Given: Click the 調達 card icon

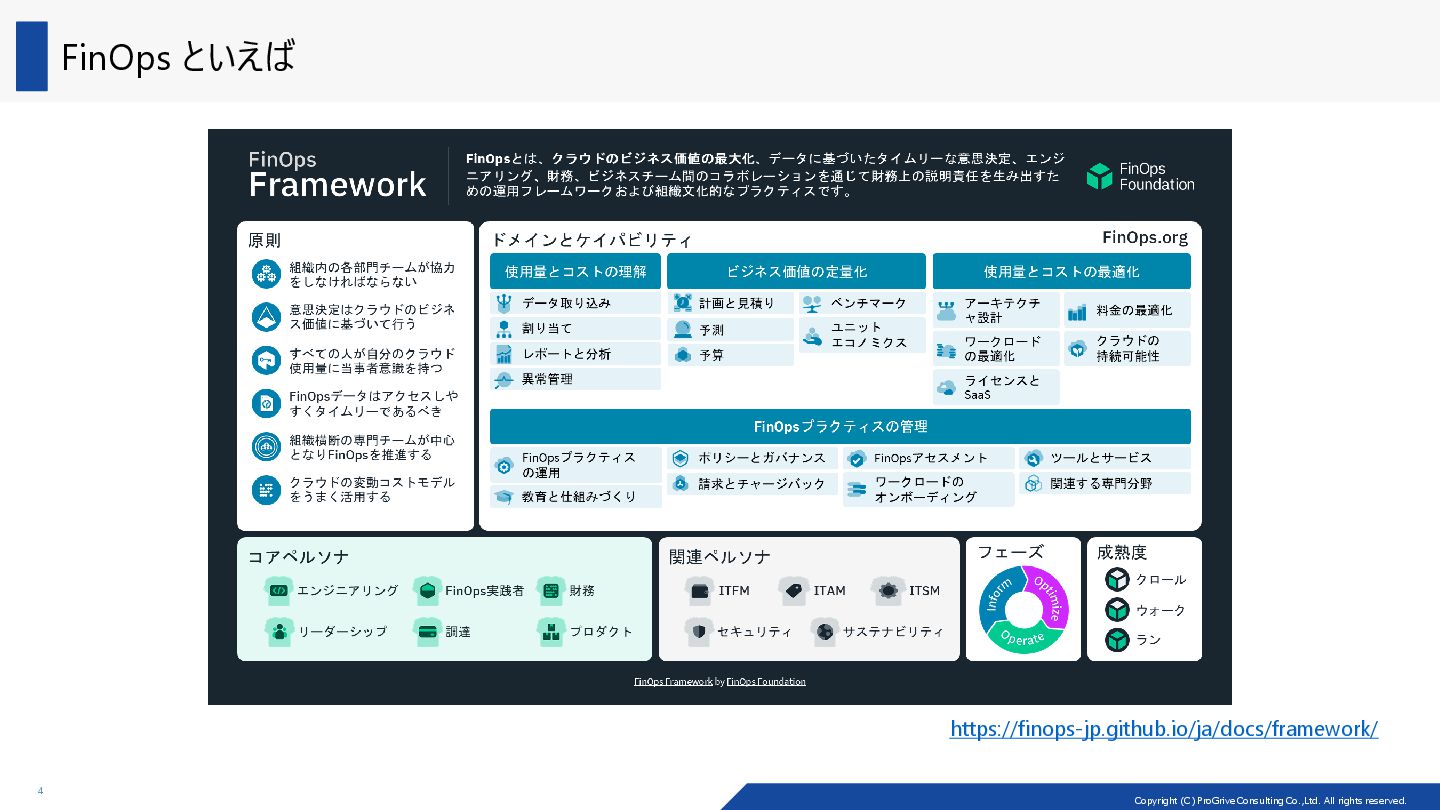Looking at the screenshot, I should 427,631.
